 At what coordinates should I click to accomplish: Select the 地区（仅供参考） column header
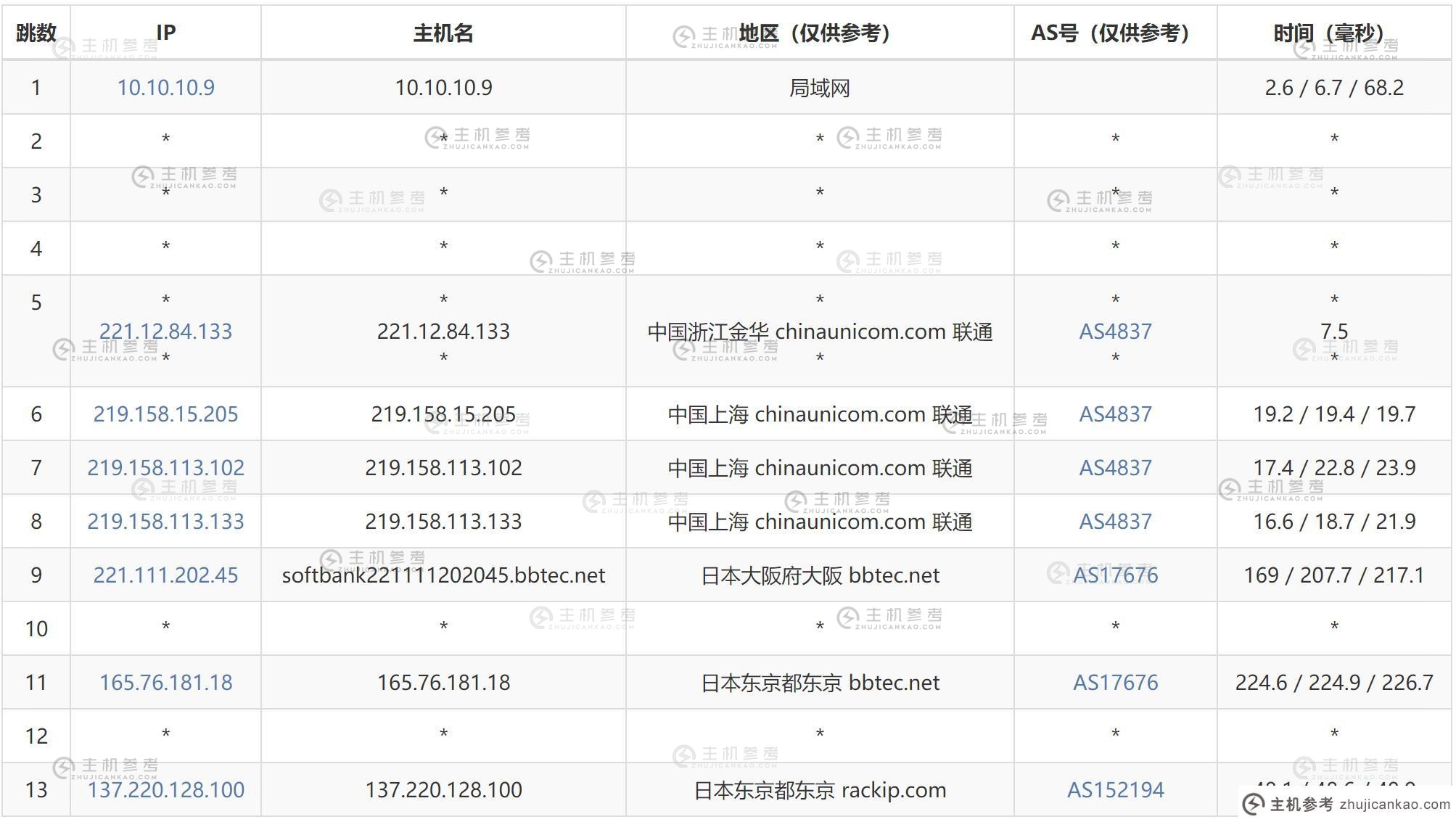[820, 33]
